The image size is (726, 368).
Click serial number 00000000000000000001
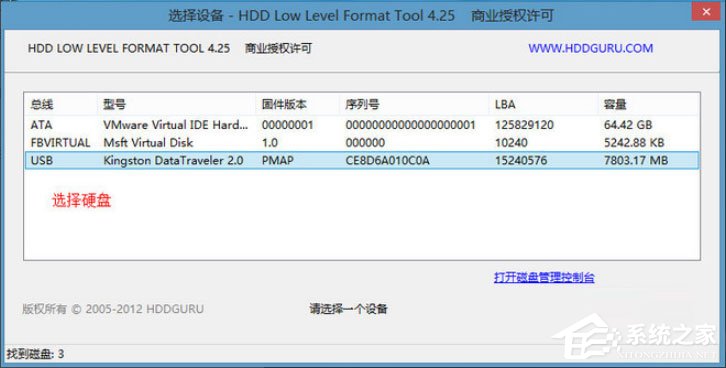410,125
